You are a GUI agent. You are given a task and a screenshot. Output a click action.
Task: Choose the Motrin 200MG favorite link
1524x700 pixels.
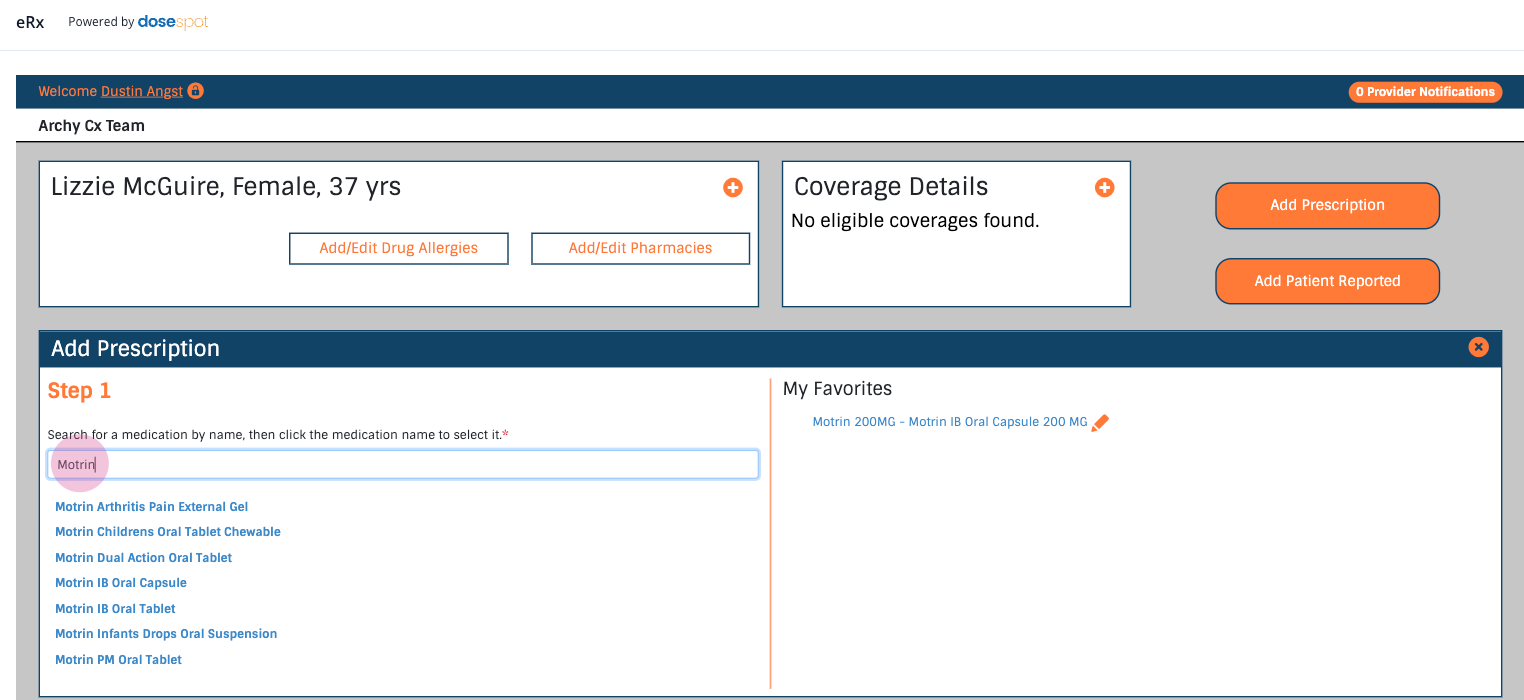950,422
